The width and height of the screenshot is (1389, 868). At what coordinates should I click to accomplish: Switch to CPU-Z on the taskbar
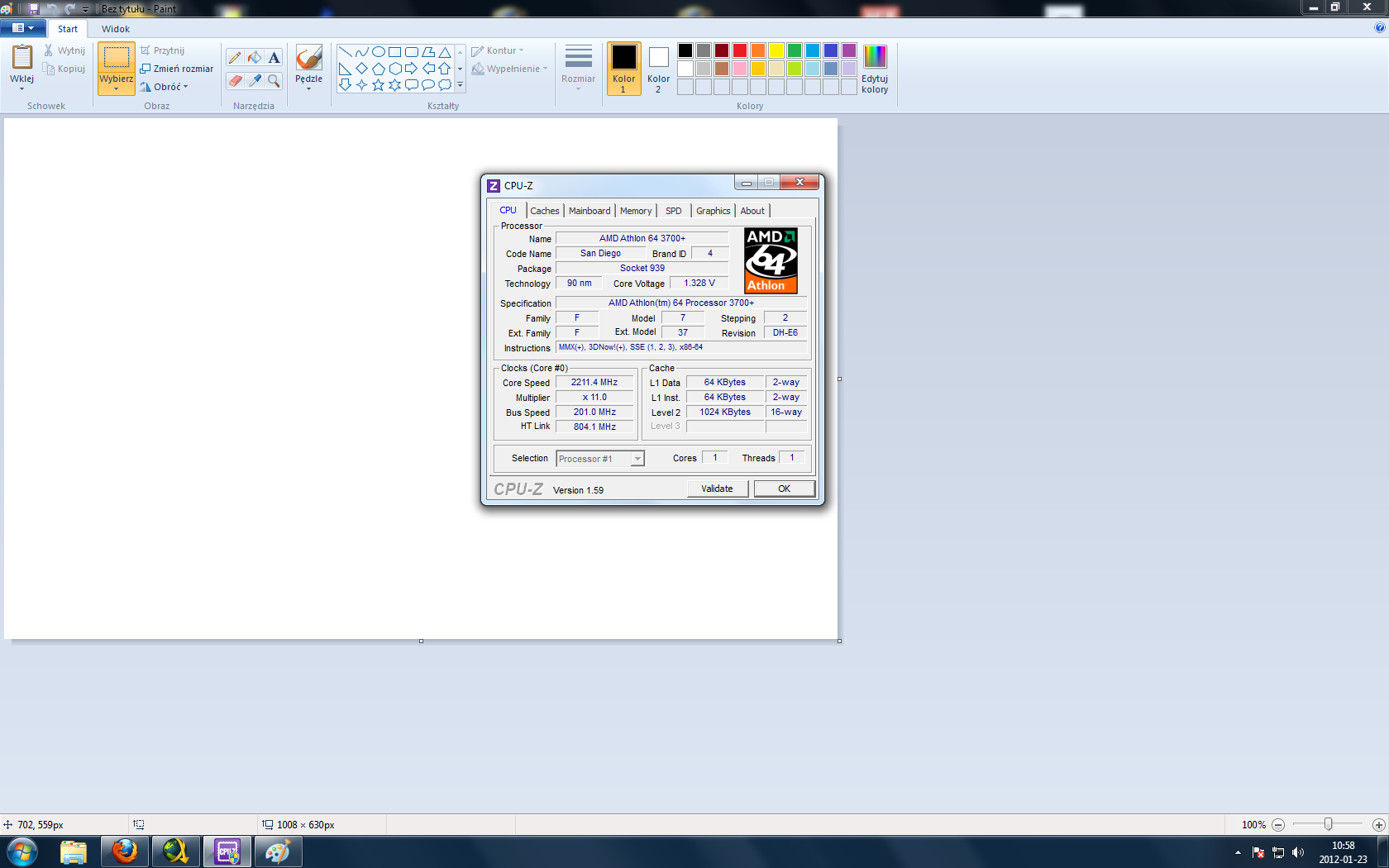227,851
